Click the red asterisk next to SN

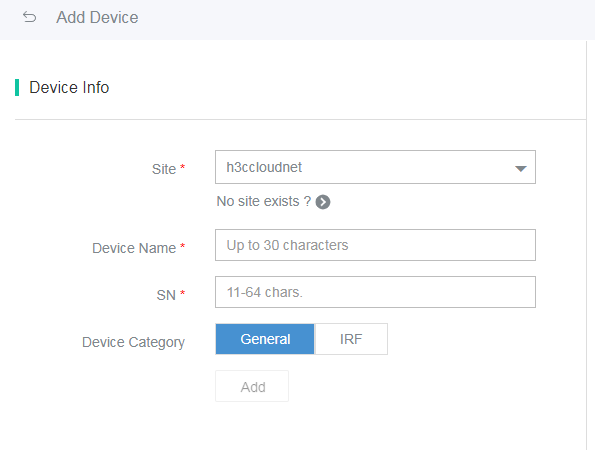(x=183, y=293)
